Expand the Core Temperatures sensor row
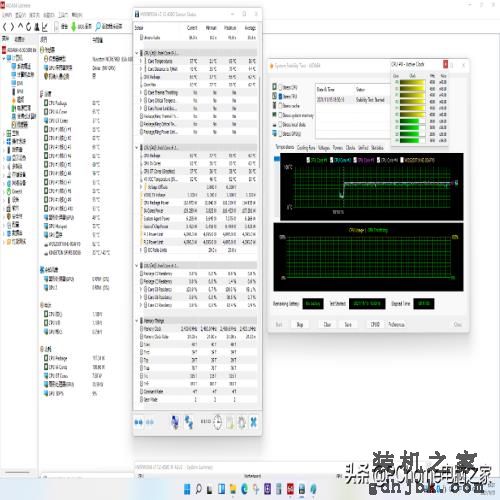Screen dimensions: 500x500 pyautogui.click(x=141, y=61)
